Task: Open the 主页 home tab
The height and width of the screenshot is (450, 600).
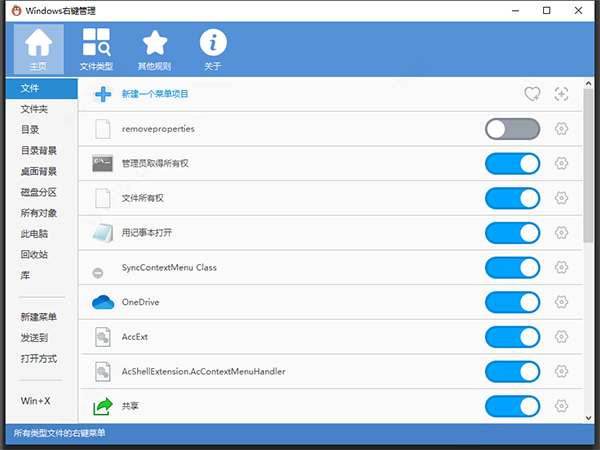Action: pyautogui.click(x=39, y=49)
